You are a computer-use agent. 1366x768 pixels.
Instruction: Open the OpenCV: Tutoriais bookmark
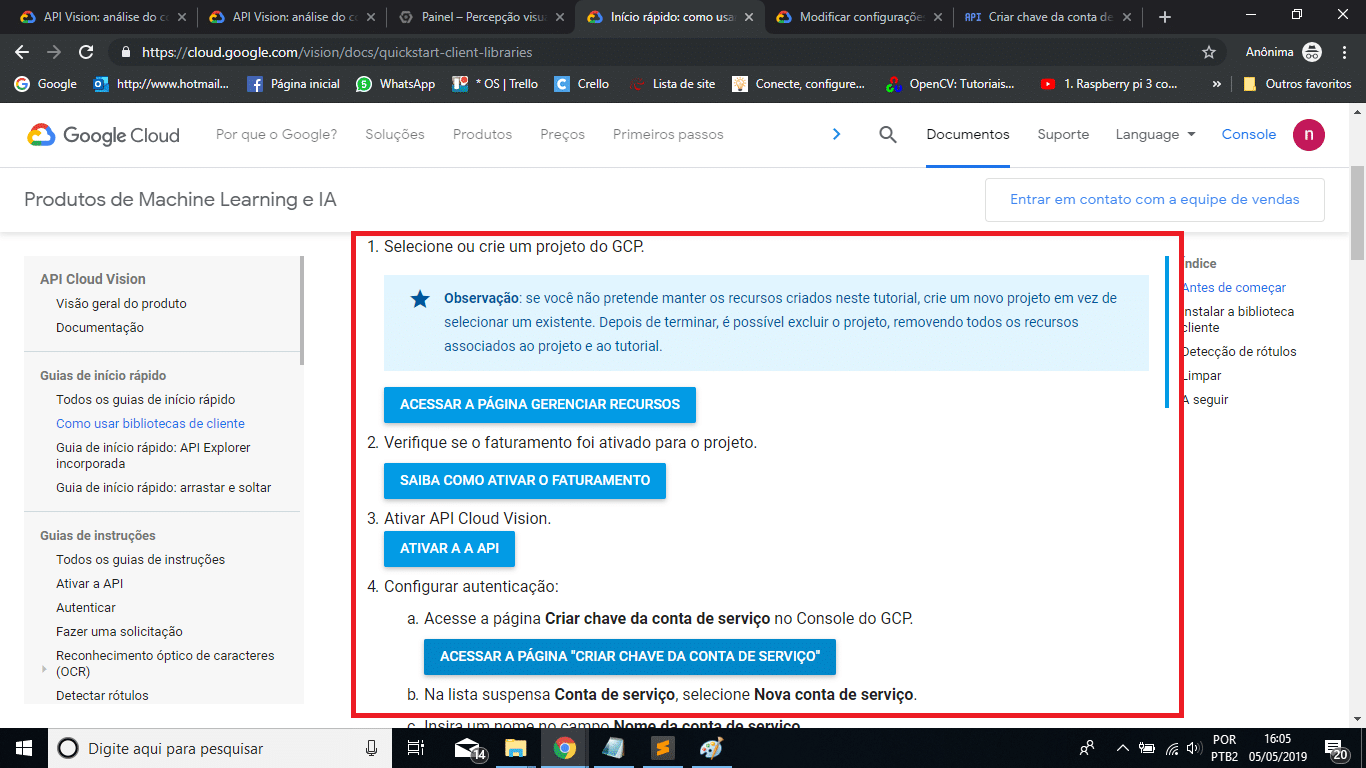click(x=950, y=84)
